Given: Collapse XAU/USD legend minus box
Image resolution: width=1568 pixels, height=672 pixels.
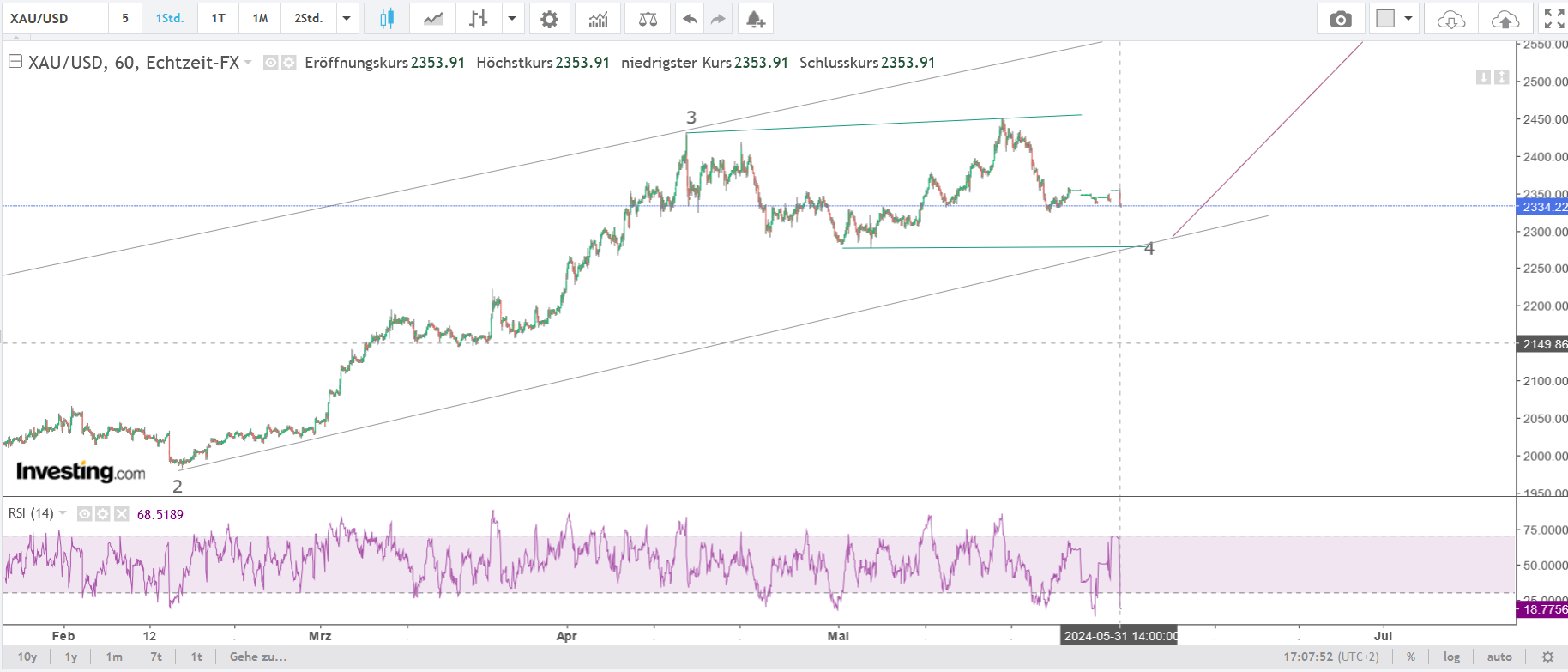Looking at the screenshot, I should pos(15,62).
